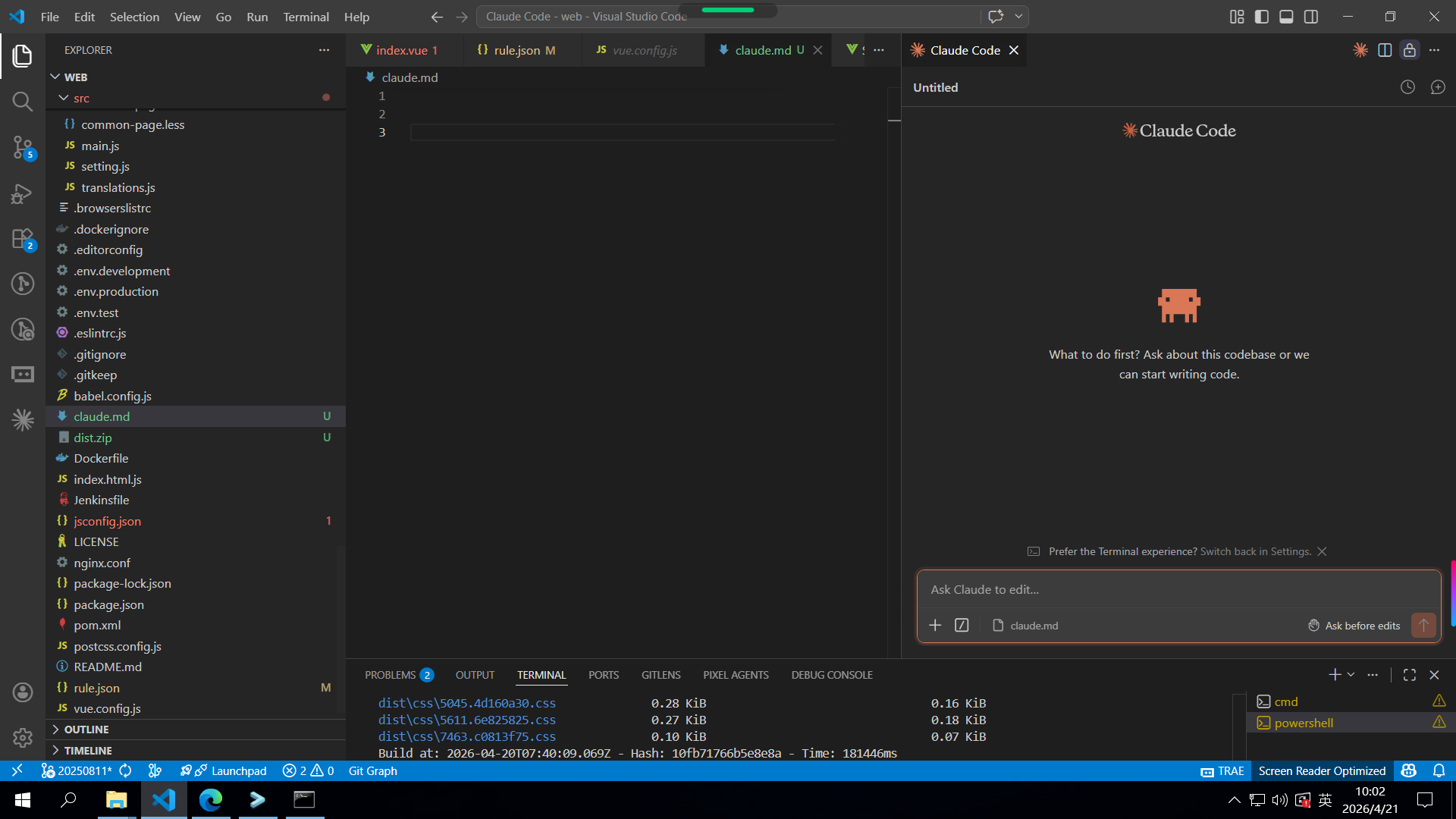The width and height of the screenshot is (1456, 819).
Task: Open slash commands in Claude prompt box
Action: 962,625
